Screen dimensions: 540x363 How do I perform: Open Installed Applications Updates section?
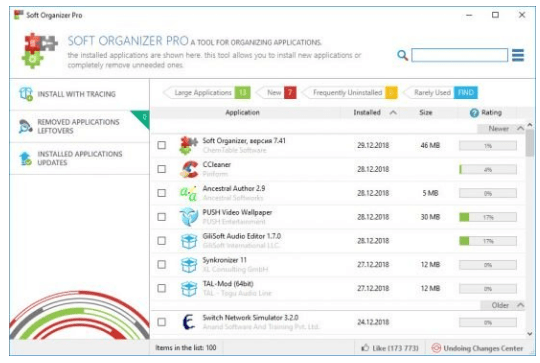80,158
